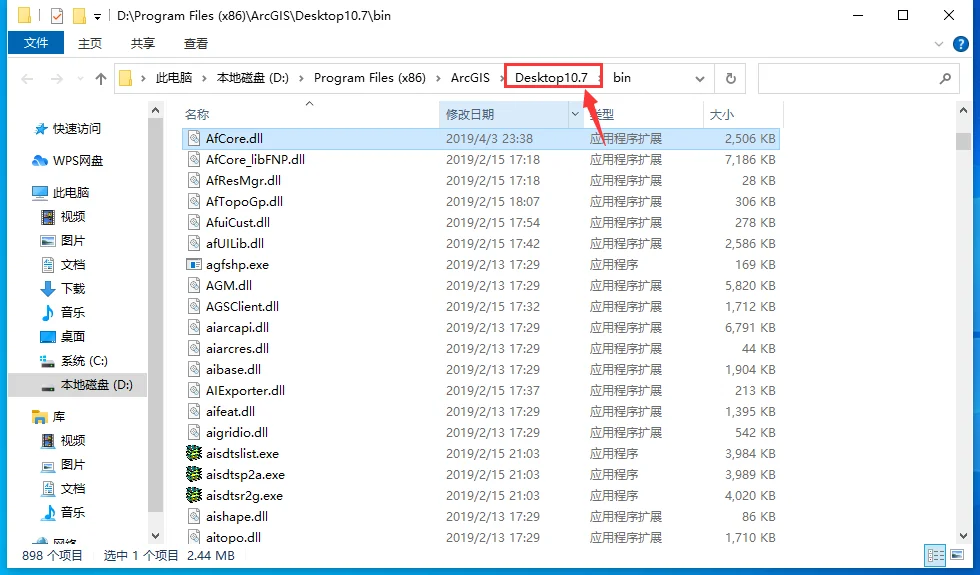Expand the ribbon with the chevron
This screenshot has width=980, height=575.
[x=939, y=44]
